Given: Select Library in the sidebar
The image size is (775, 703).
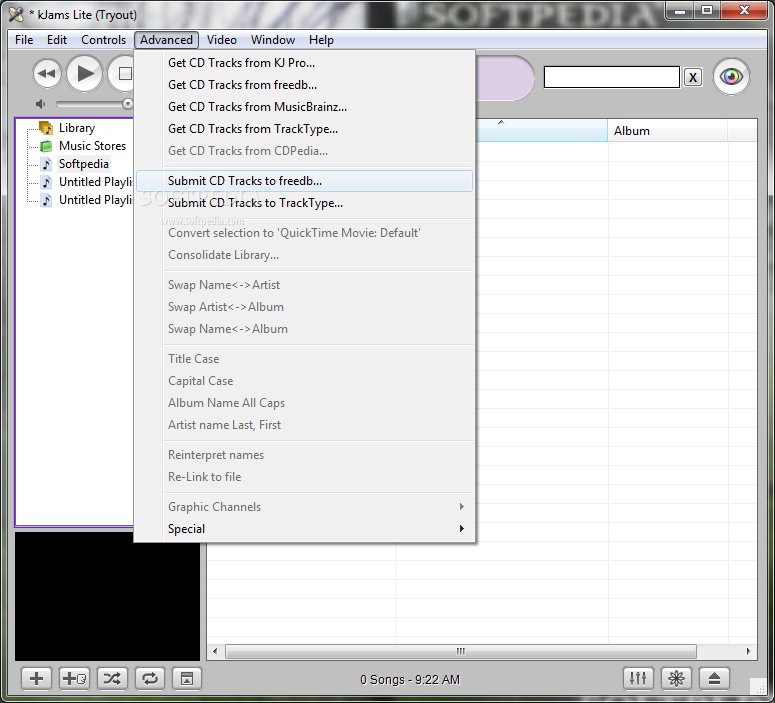Looking at the screenshot, I should tap(77, 128).
